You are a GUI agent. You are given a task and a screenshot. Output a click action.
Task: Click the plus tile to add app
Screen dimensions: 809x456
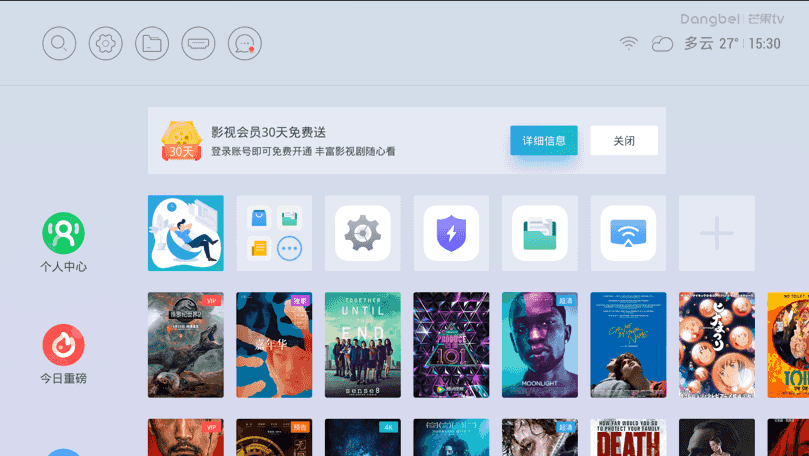(717, 233)
